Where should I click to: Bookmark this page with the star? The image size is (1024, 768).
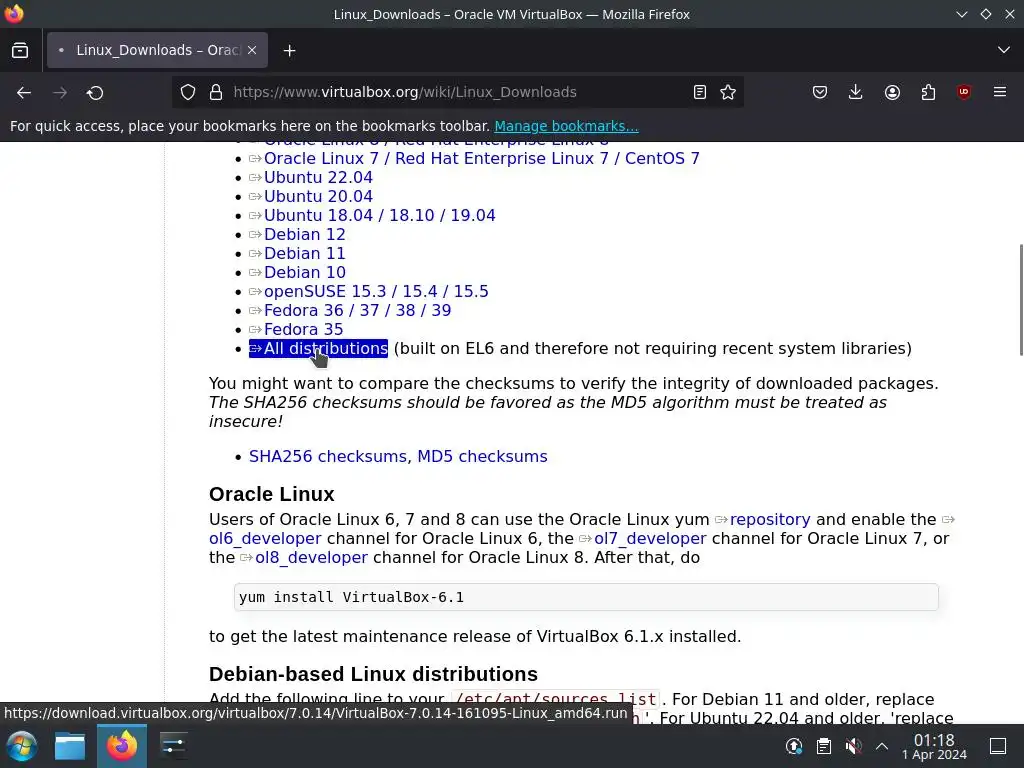728,92
